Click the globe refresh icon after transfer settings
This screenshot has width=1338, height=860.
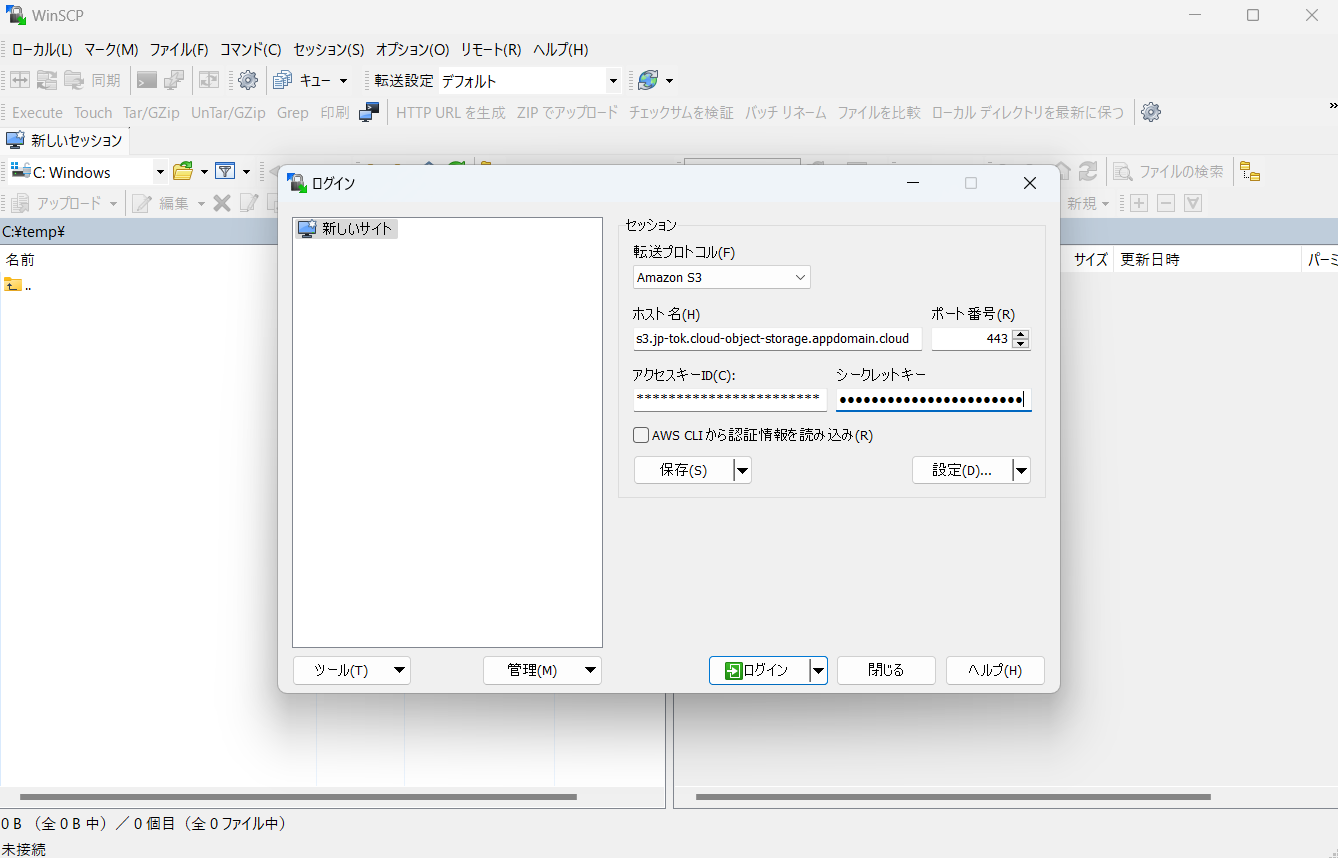[x=648, y=80]
